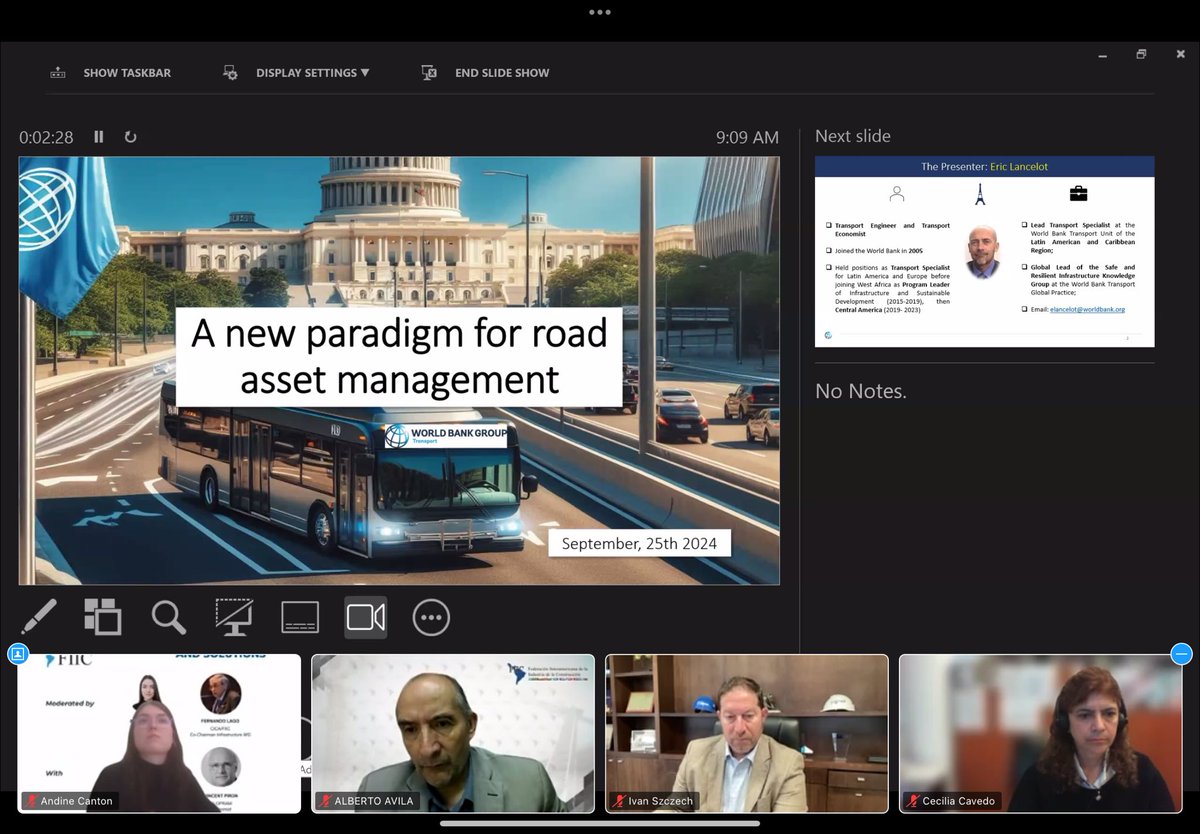This screenshot has width=1200, height=834.
Task: Click the Next slide label
Action: (x=853, y=136)
